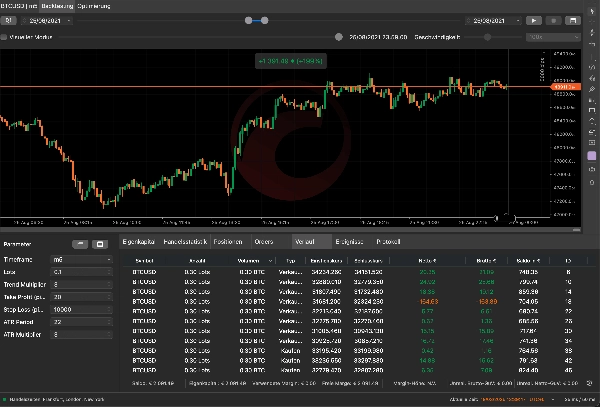Image resolution: width=600 pixels, height=407 pixels.
Task: Switch to the Optimierung tab
Action: [94, 6]
